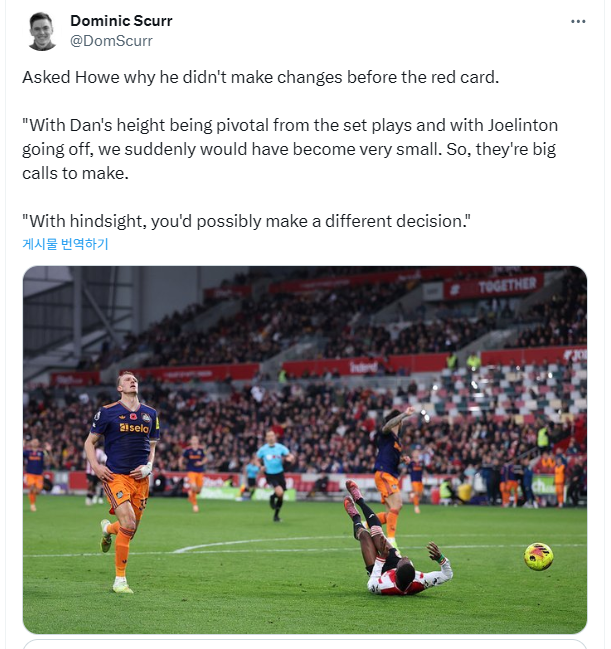Click the TOGETHER banner in the stands

(494, 285)
